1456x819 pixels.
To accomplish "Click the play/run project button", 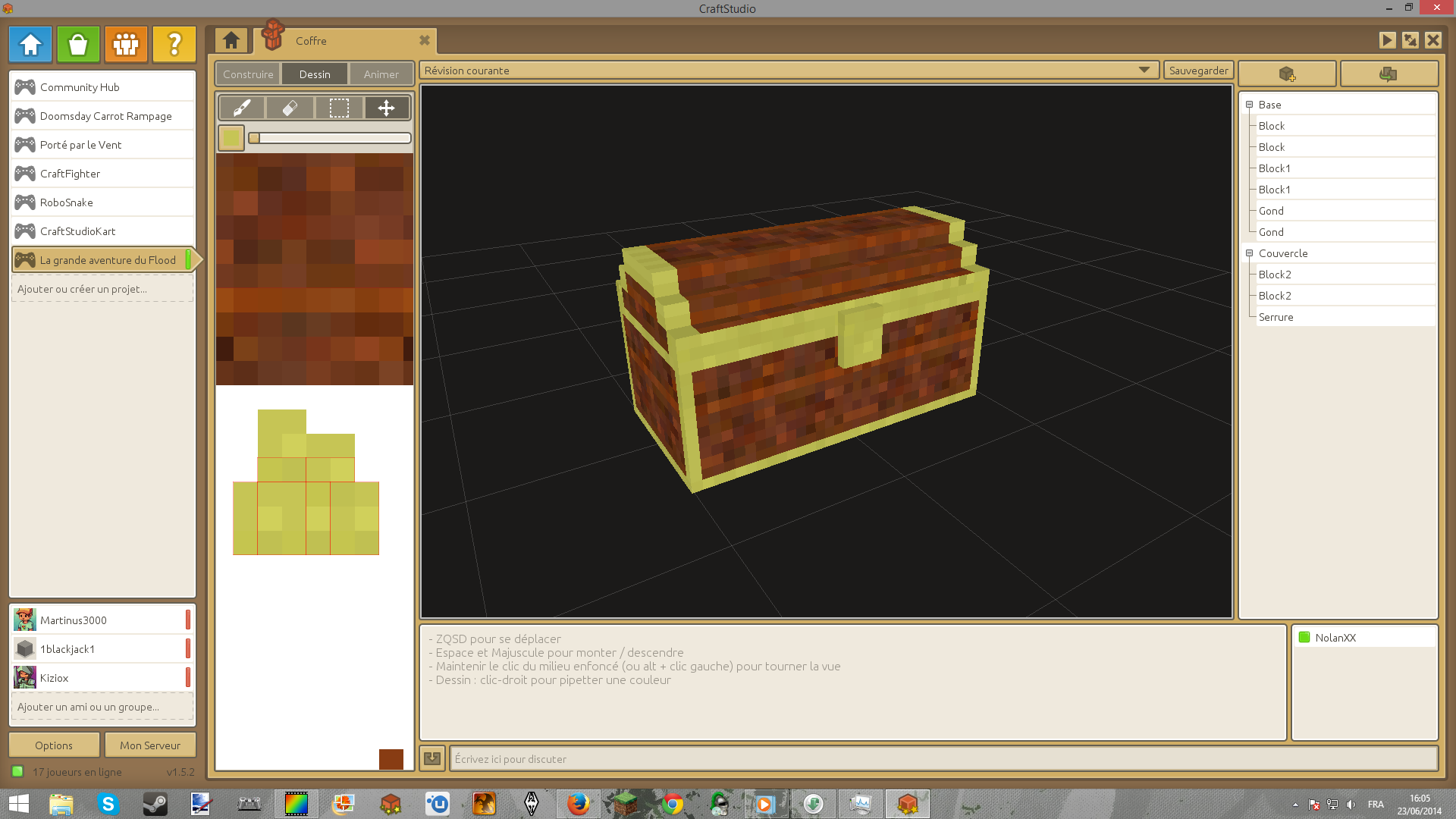I will click(1387, 40).
